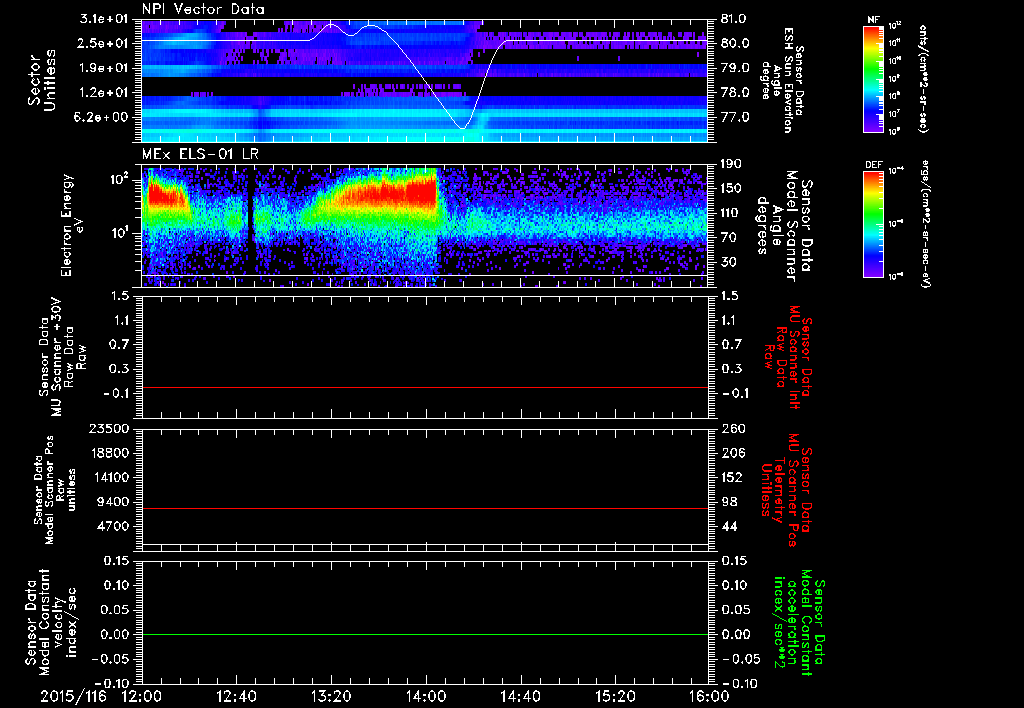Click the 30 scanner angle tick
This screenshot has width=1024, height=708.
[729, 262]
